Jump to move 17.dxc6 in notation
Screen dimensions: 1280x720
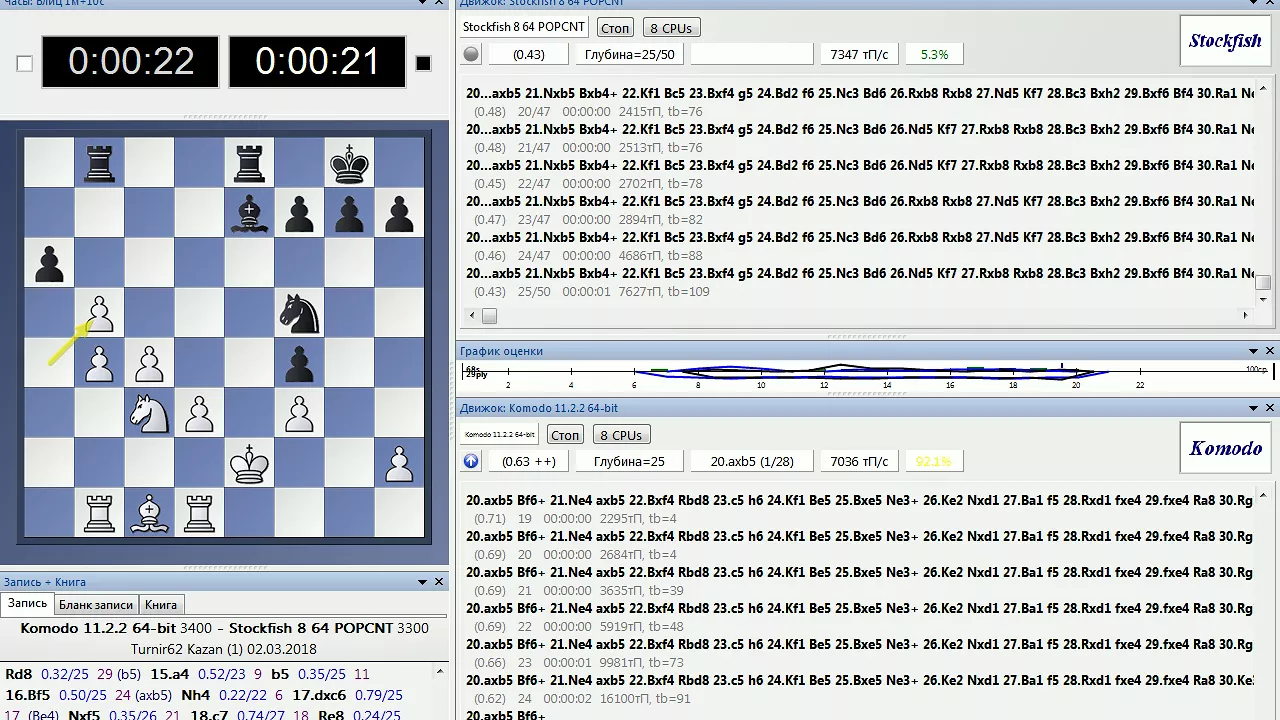coord(319,695)
